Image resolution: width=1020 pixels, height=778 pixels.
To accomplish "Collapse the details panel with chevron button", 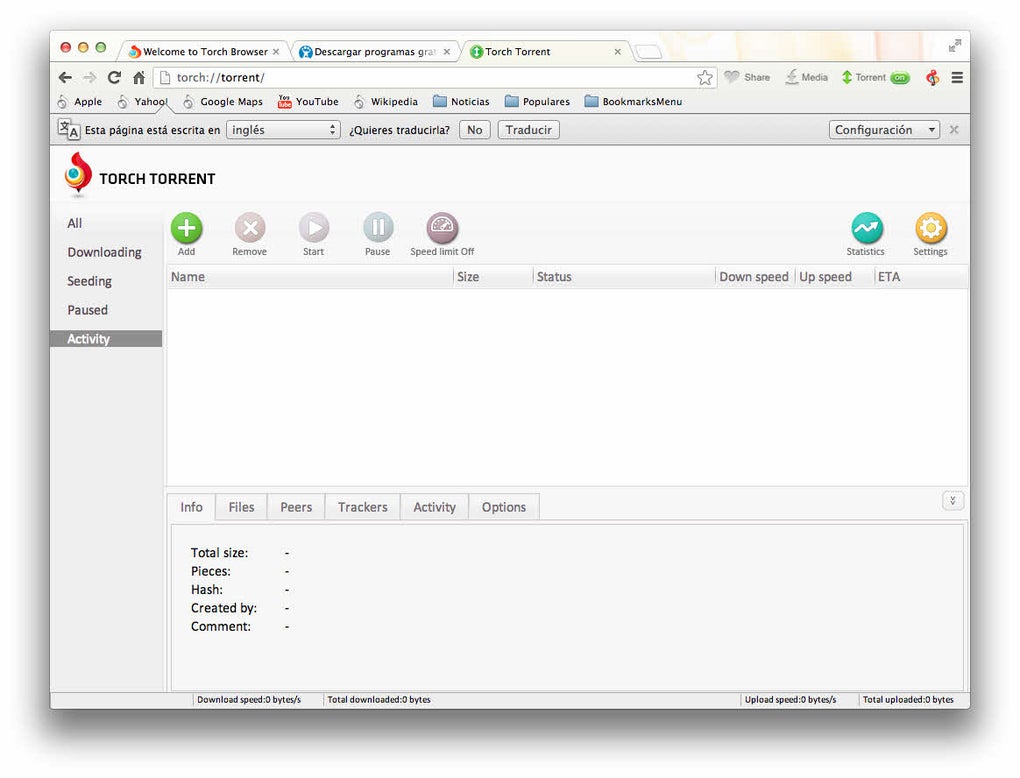I will (953, 501).
